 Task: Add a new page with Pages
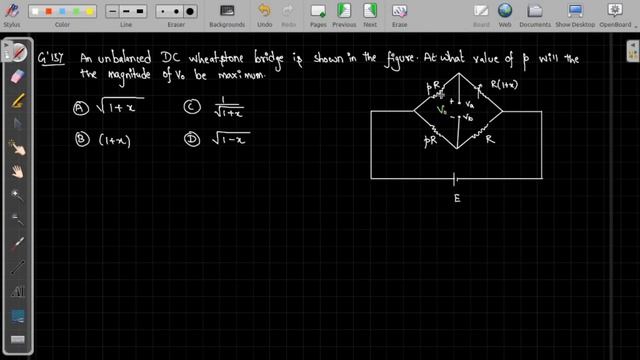318,15
